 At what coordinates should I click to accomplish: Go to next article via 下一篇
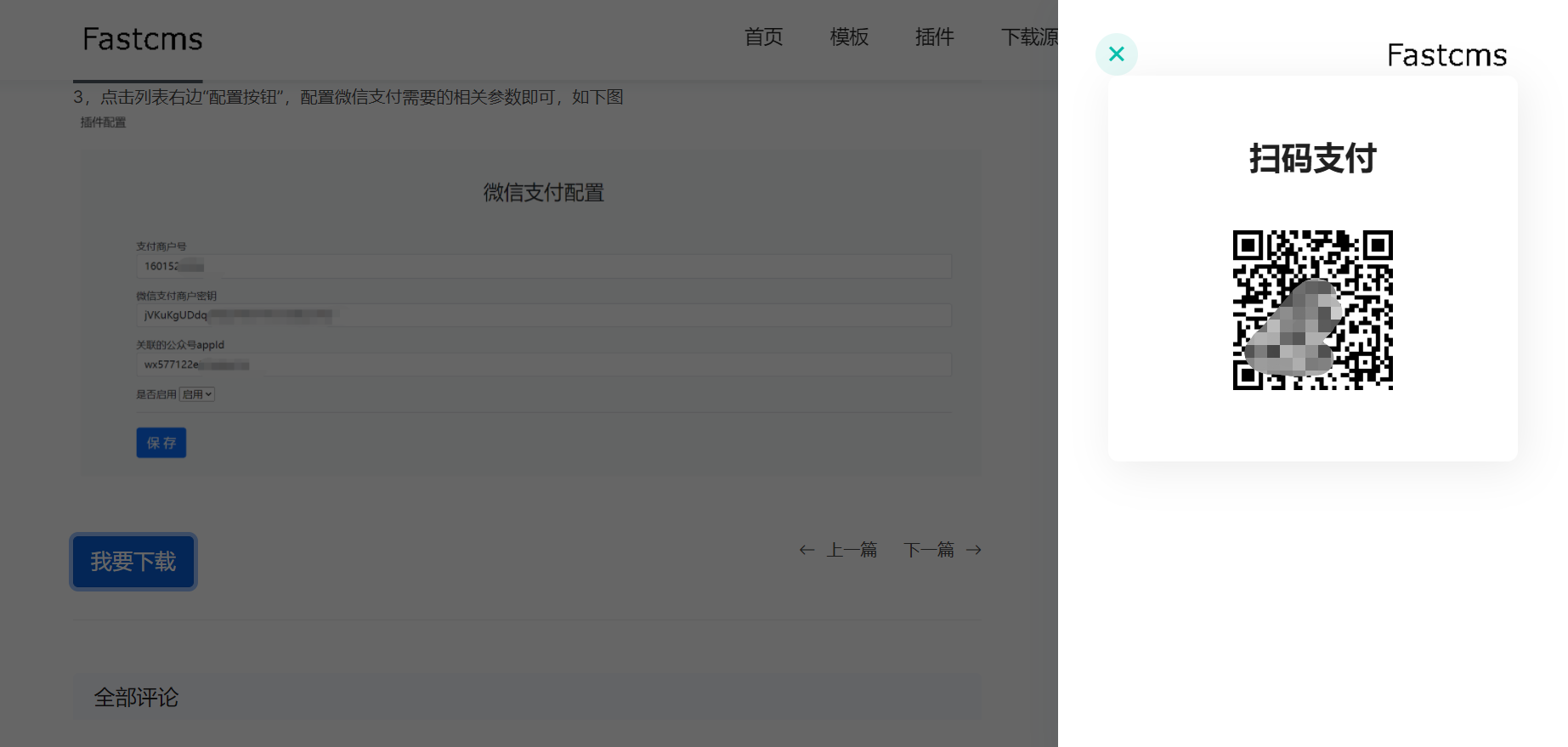929,550
